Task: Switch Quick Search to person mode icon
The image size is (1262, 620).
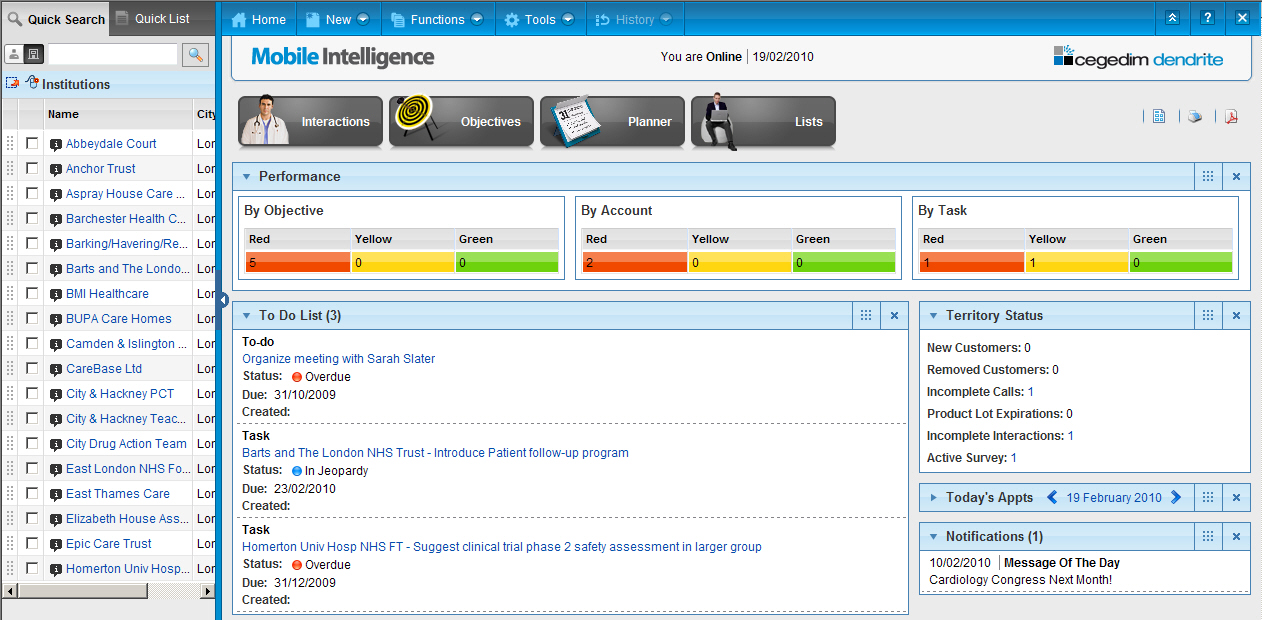Action: (14, 54)
